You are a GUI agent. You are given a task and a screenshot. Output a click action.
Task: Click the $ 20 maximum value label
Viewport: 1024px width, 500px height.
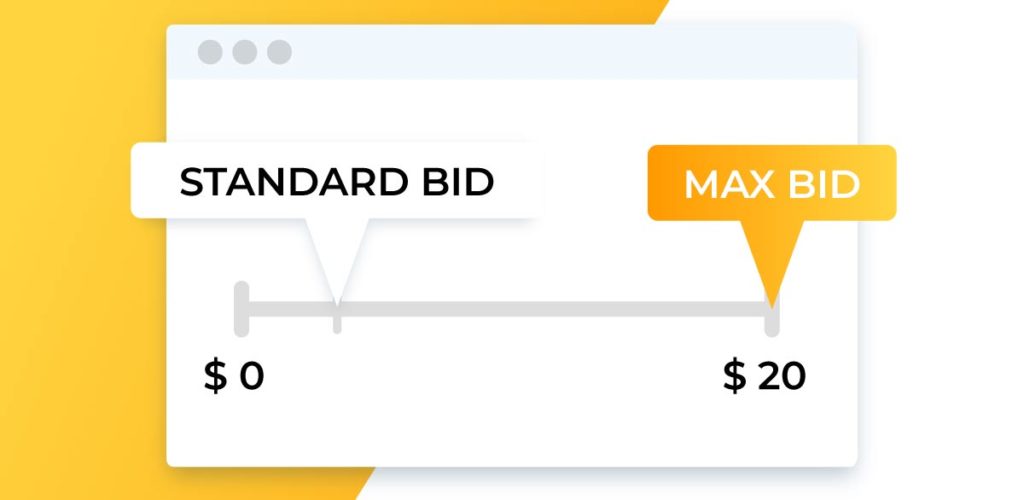[765, 377]
